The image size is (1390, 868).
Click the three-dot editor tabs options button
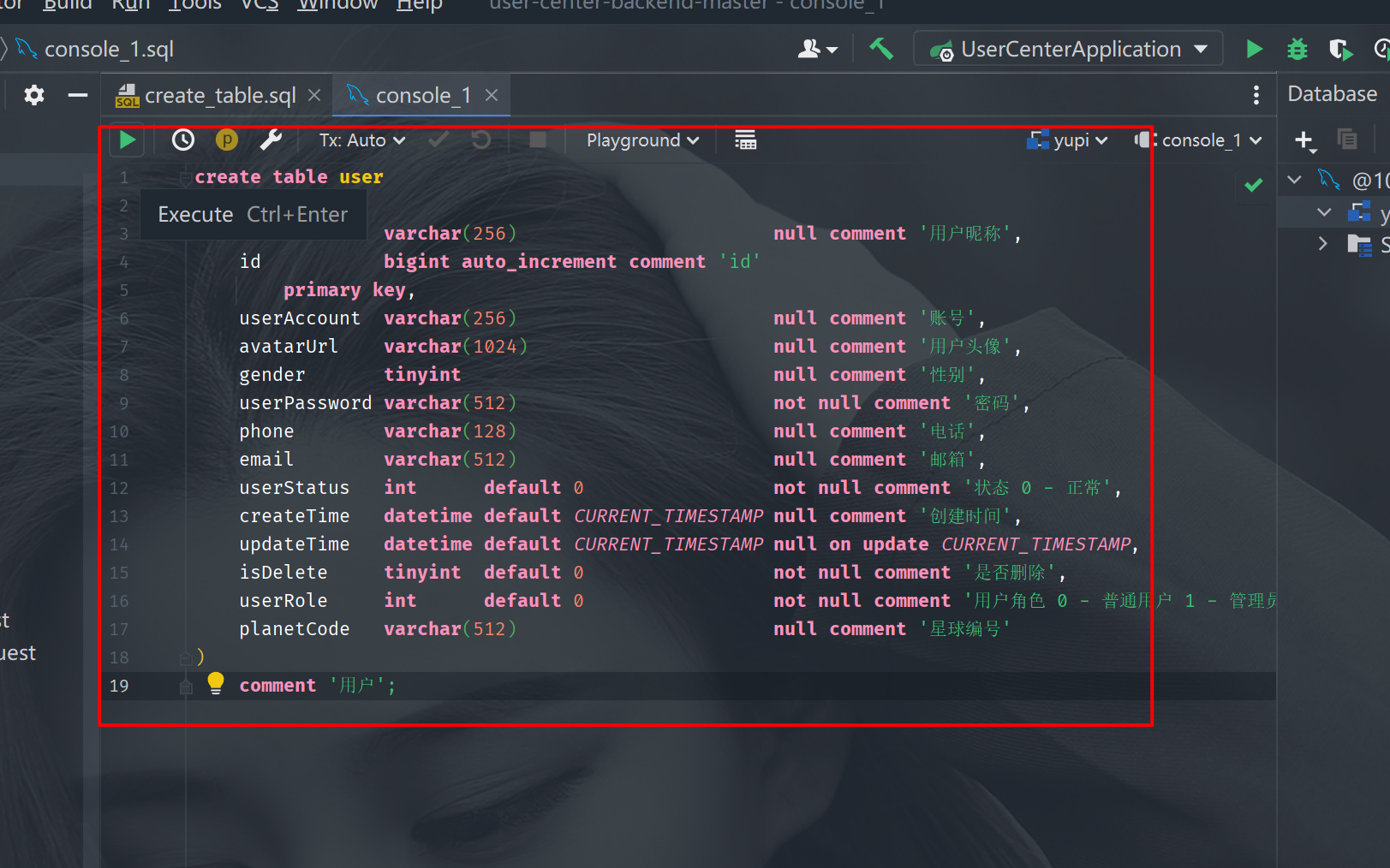pyautogui.click(x=1256, y=95)
